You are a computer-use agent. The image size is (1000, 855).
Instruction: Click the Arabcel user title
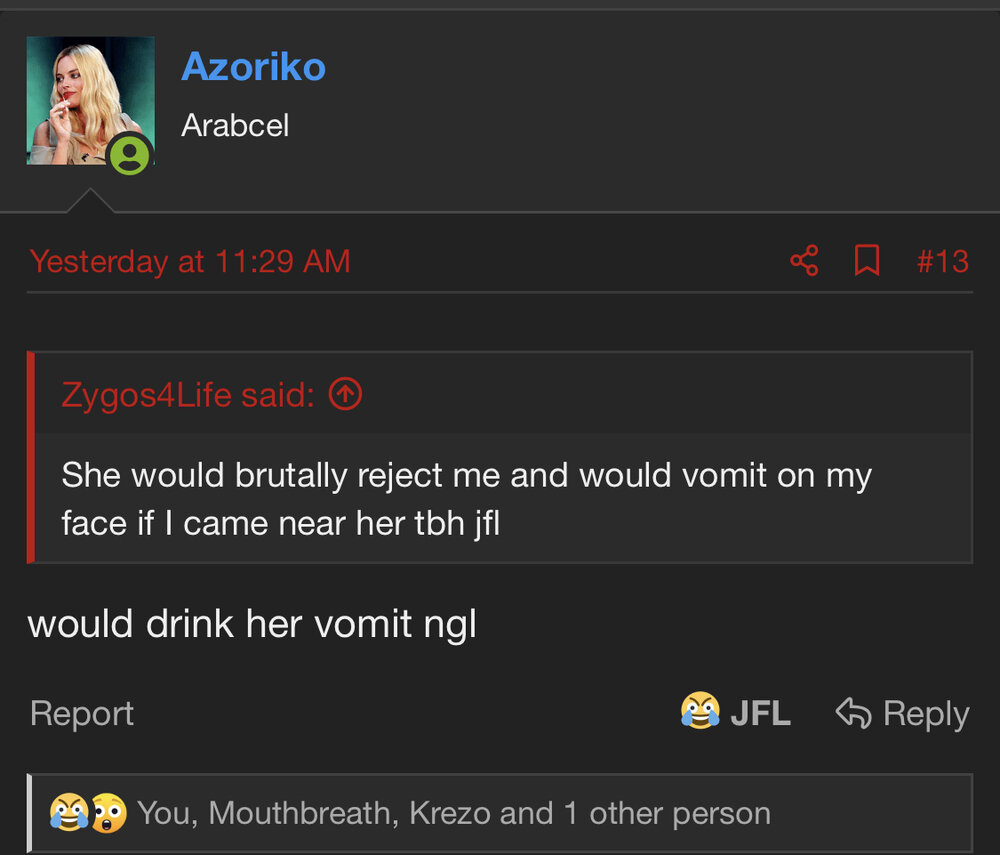(235, 125)
